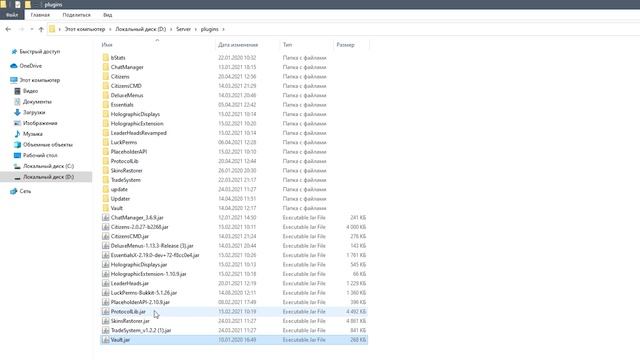Click Этот компьютер in address breadcrumb
This screenshot has width=640, height=360.
pos(84,29)
